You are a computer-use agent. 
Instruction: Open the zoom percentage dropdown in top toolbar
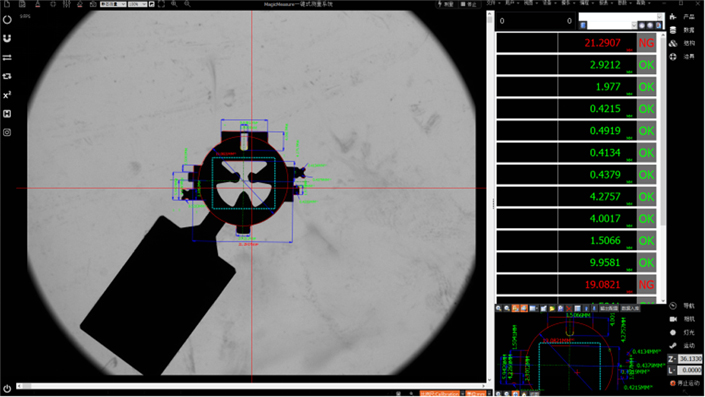138,4
